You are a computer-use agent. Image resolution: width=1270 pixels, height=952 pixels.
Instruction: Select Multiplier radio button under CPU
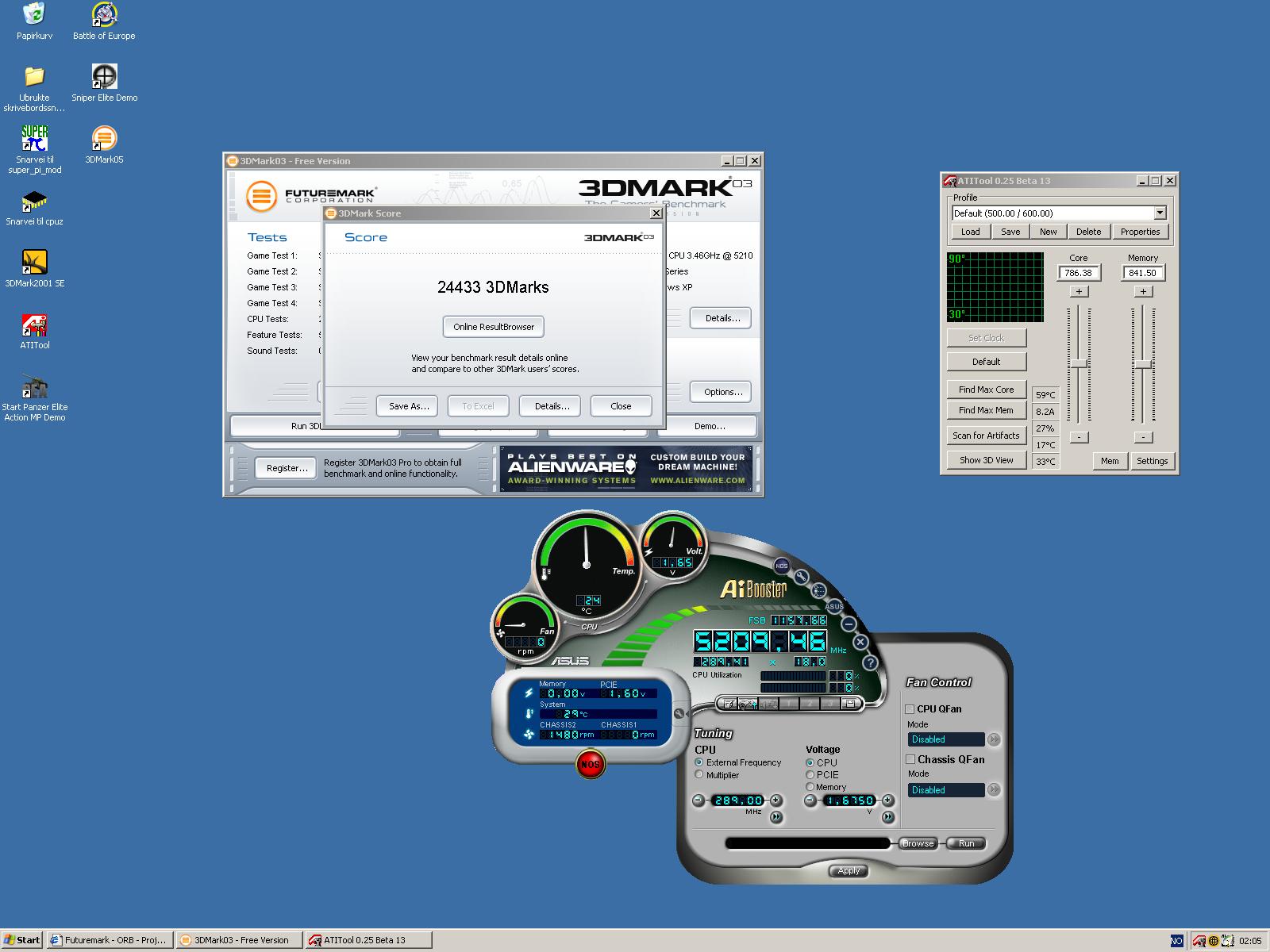[699, 775]
